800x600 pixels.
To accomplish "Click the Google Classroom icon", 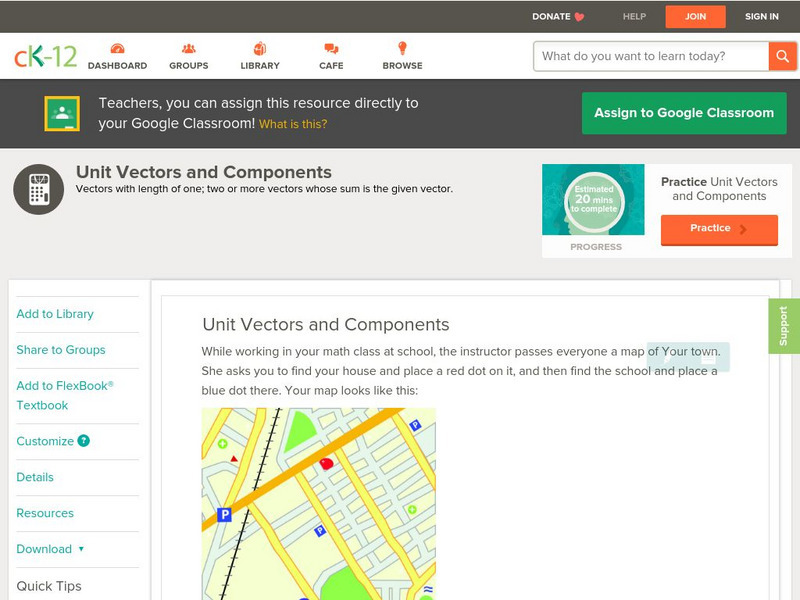I will coord(62,113).
